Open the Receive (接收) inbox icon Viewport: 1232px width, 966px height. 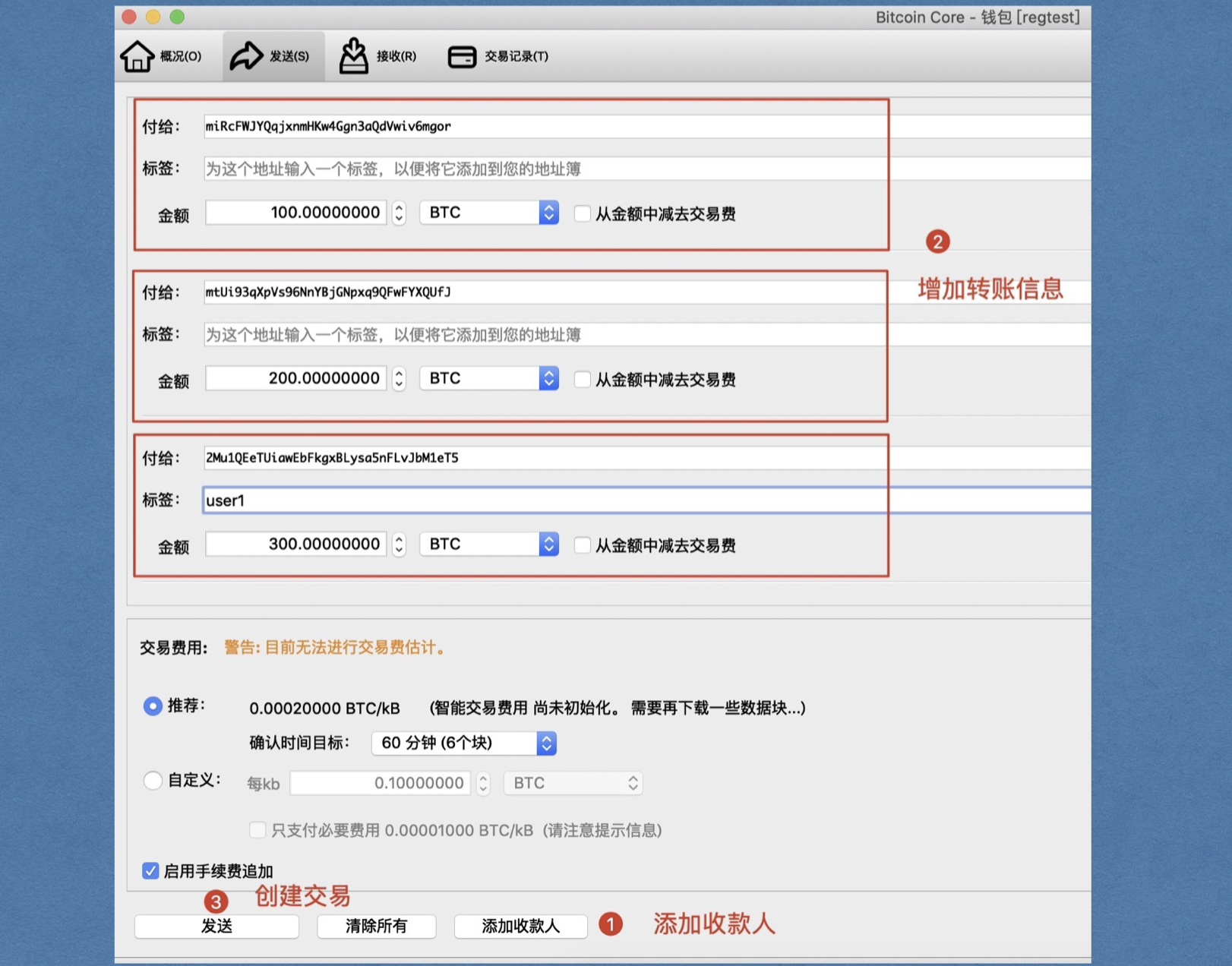pos(353,56)
